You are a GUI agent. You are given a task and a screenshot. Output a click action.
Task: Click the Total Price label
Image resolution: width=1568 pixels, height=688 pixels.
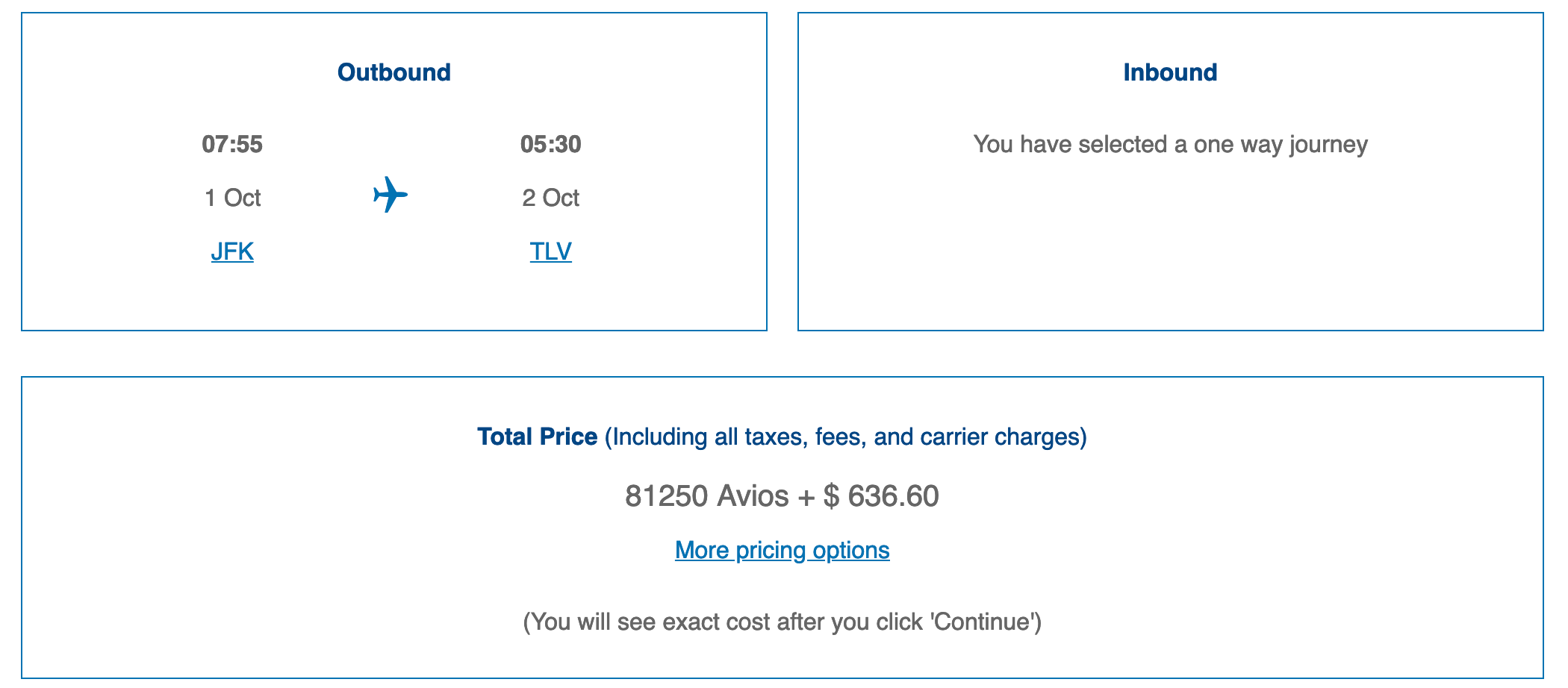tap(537, 437)
